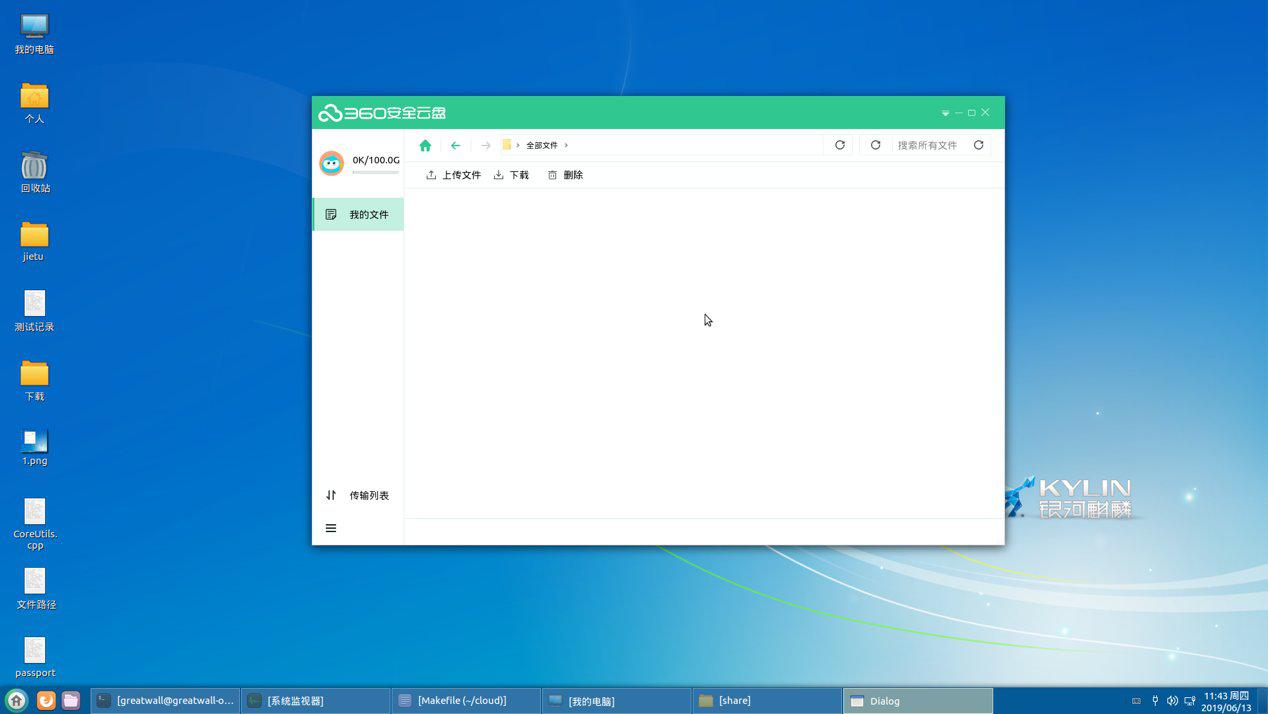
Task: Switch to 系统监视器 in taskbar
Action: coord(315,701)
